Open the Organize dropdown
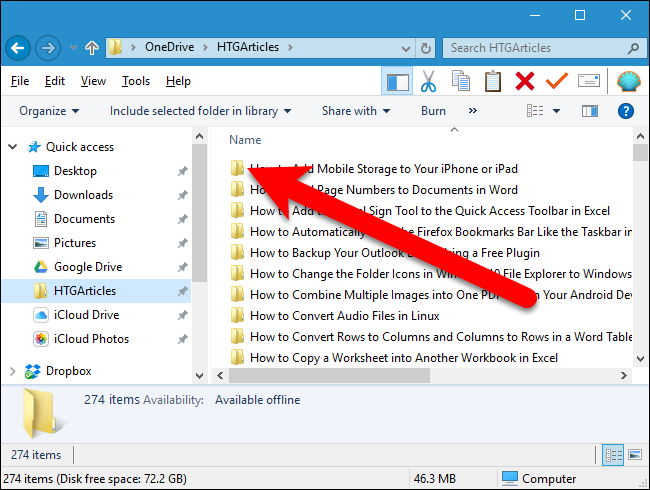Viewport: 650px width, 490px height. point(49,111)
